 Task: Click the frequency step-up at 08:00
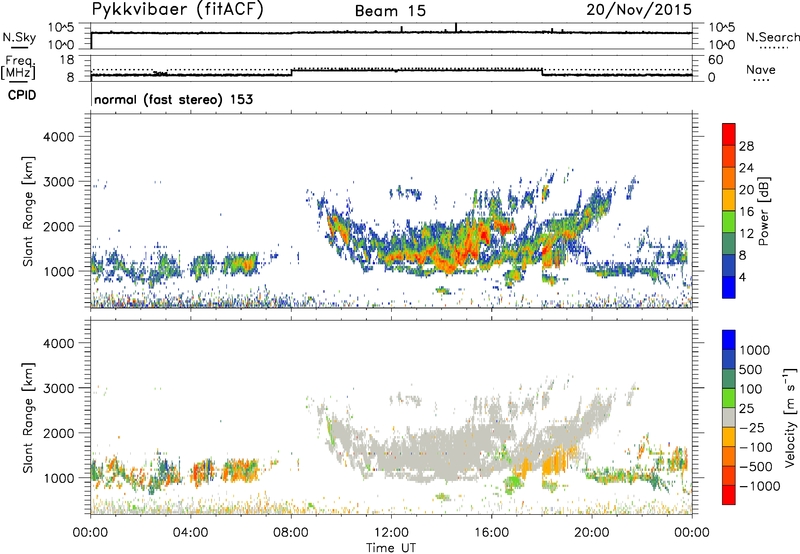pos(291,72)
